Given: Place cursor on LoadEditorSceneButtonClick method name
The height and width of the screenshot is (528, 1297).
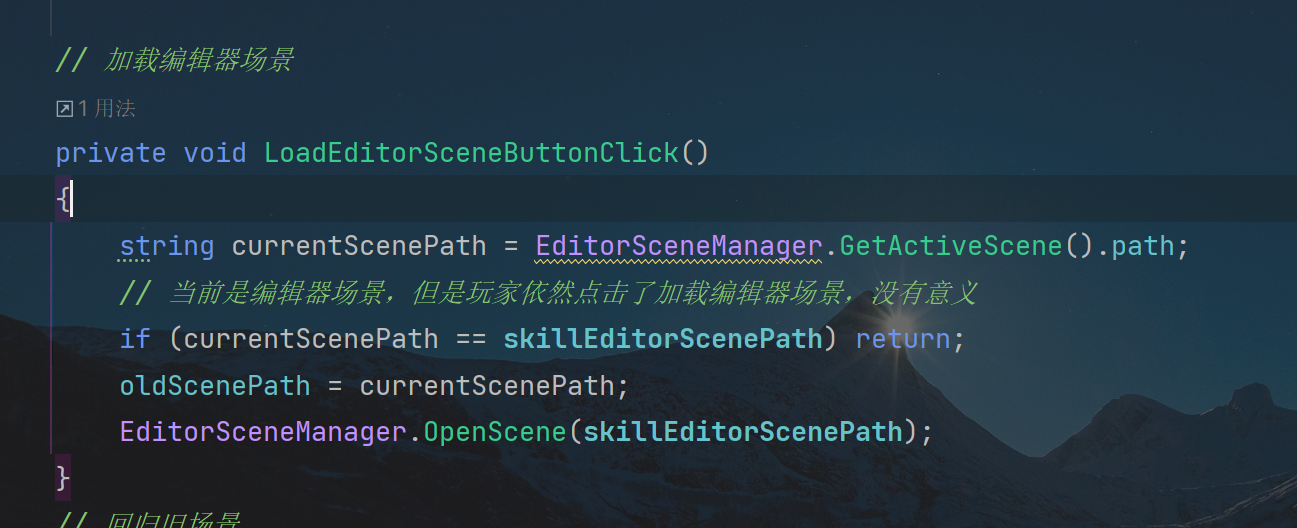Looking at the screenshot, I should pos(471,153).
